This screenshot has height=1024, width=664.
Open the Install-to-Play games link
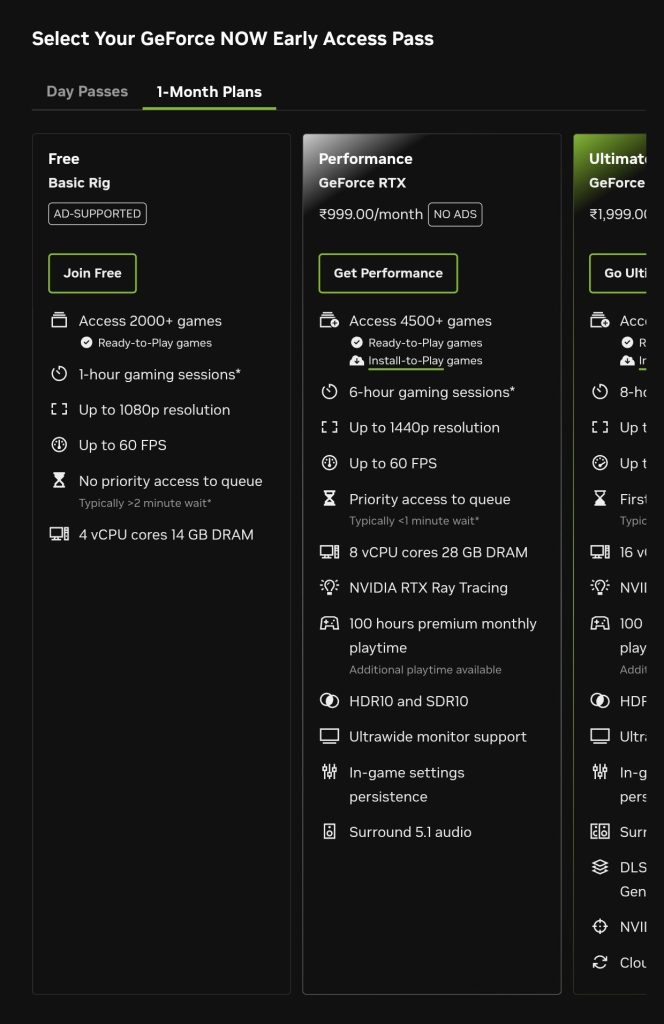pyautogui.click(x=425, y=360)
